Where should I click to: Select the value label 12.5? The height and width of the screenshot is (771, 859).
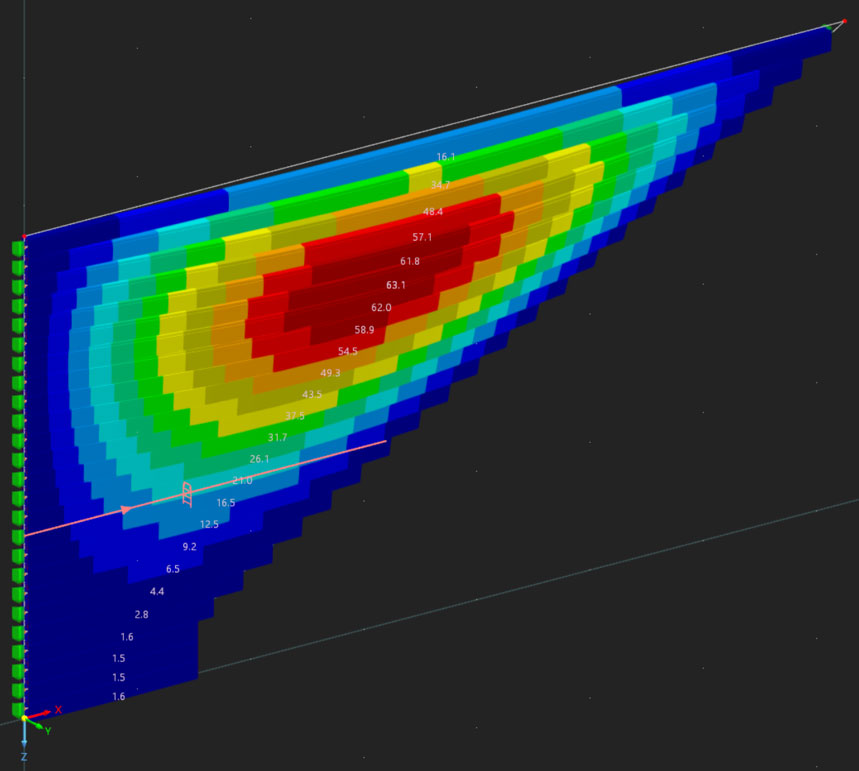pos(209,524)
